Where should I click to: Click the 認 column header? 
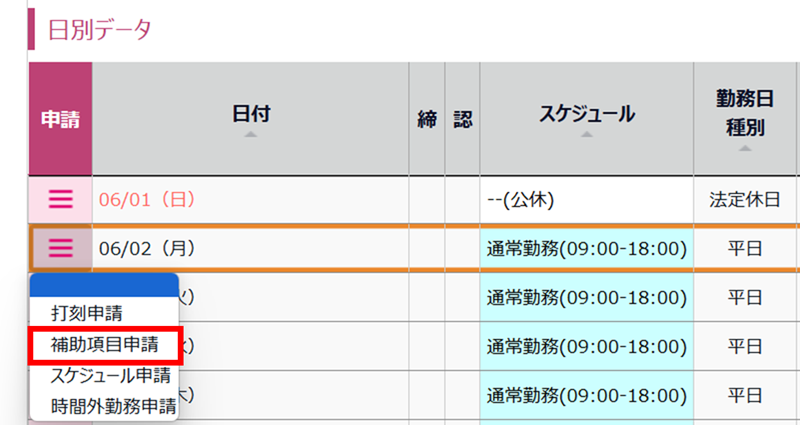462,118
